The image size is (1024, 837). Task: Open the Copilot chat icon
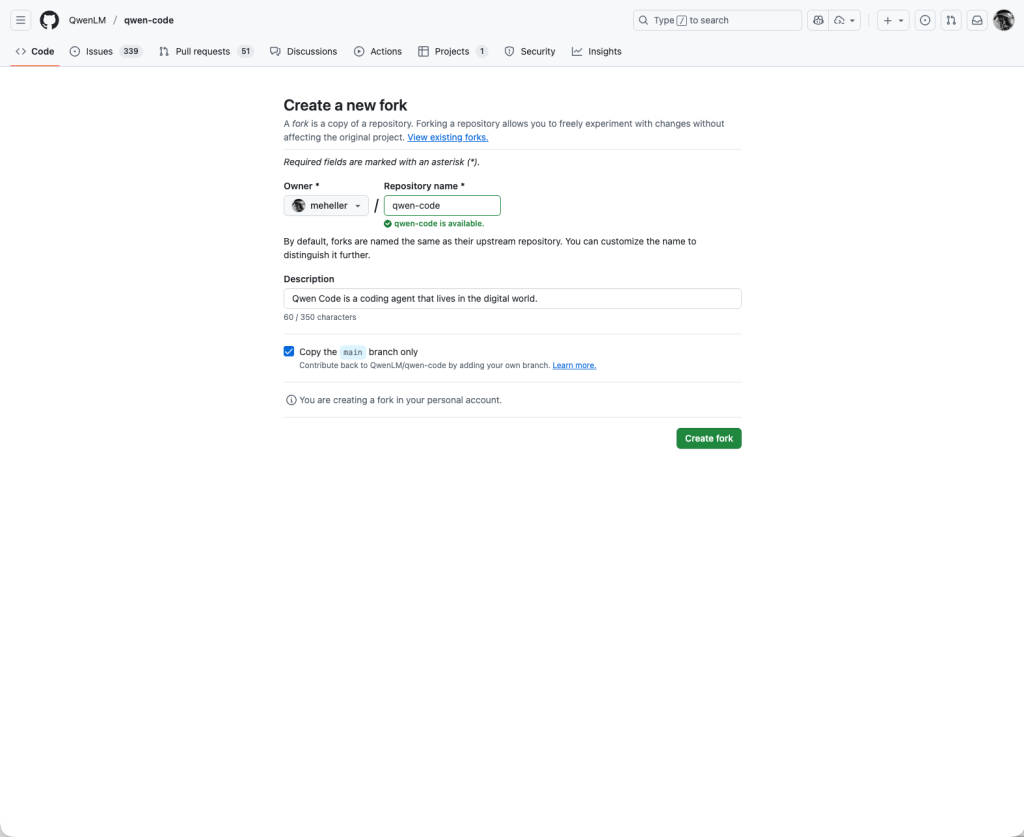pos(818,20)
